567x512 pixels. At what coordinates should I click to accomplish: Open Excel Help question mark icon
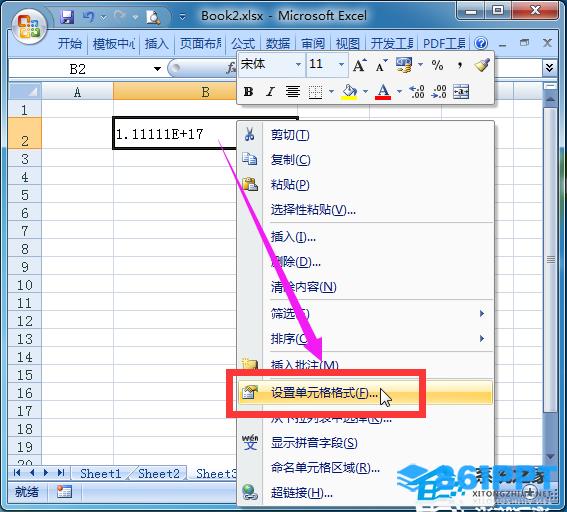pyautogui.click(x=481, y=44)
